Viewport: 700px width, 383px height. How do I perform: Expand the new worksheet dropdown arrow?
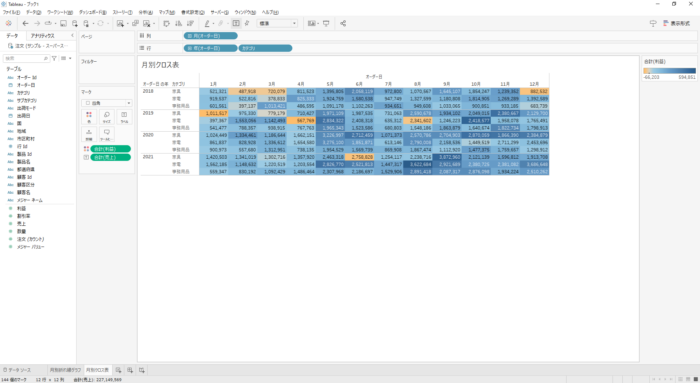coord(127,24)
